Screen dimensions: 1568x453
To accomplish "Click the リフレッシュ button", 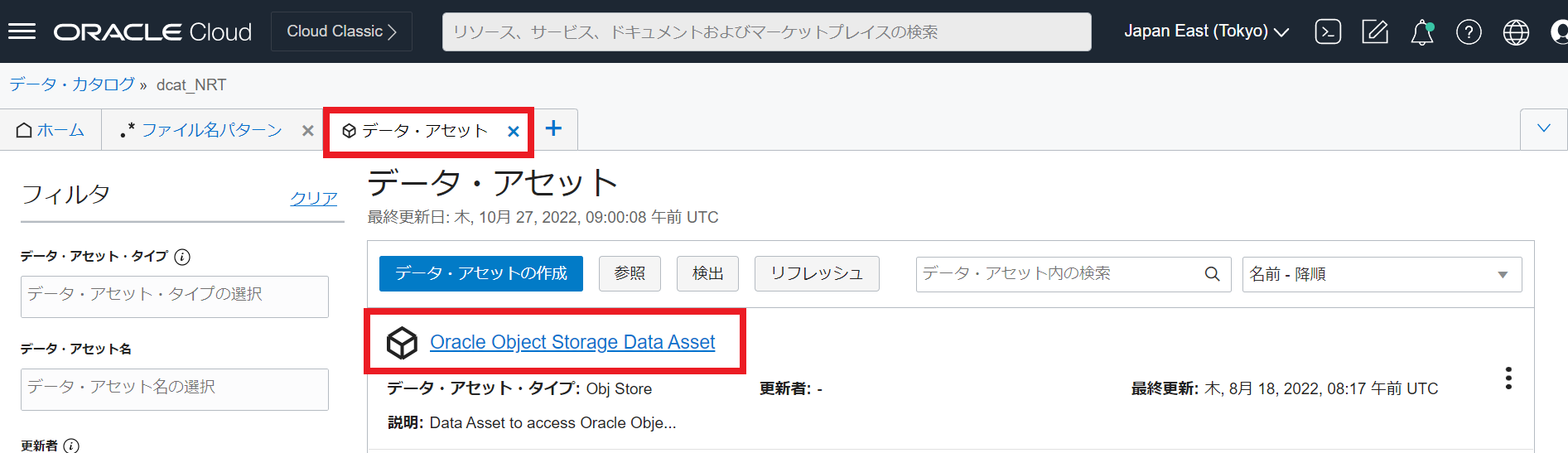I will pyautogui.click(x=816, y=273).
